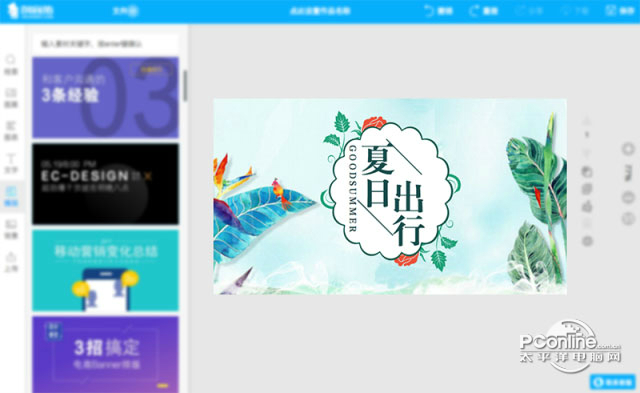Viewport: 640px width, 393px height.
Task: Click the template panel scrollbar handle
Action: coord(185,86)
